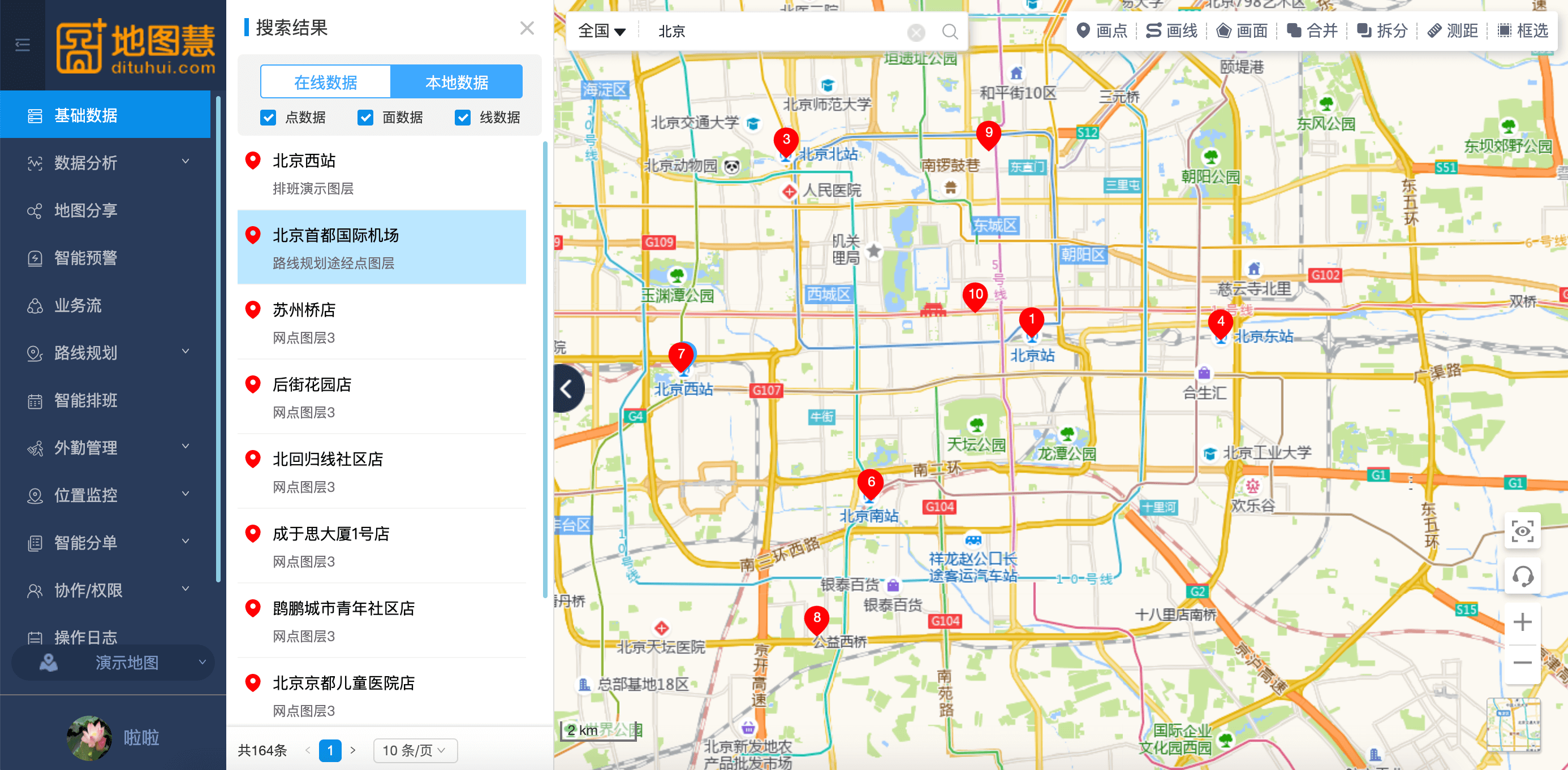1568x770 pixels.
Task: Collapse sidebar with the hamburger icon
Action: pyautogui.click(x=23, y=45)
